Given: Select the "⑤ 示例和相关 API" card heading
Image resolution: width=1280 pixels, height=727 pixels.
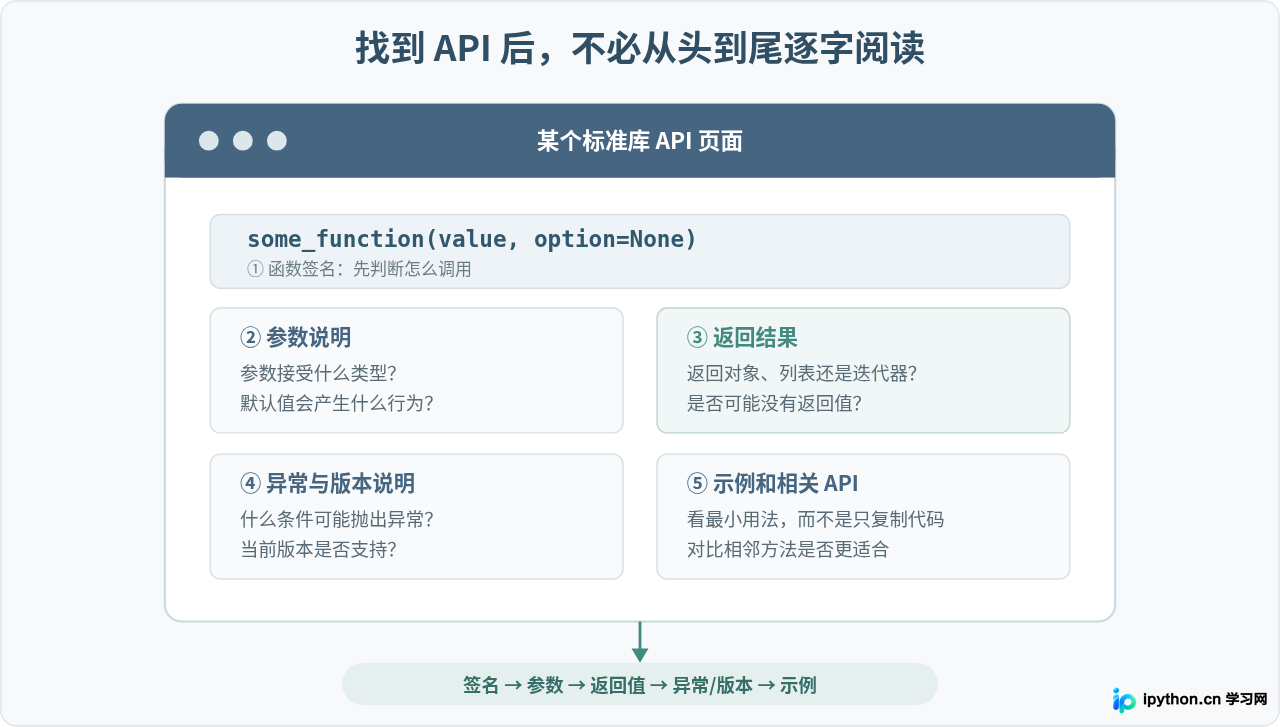Looking at the screenshot, I should pyautogui.click(x=773, y=484).
